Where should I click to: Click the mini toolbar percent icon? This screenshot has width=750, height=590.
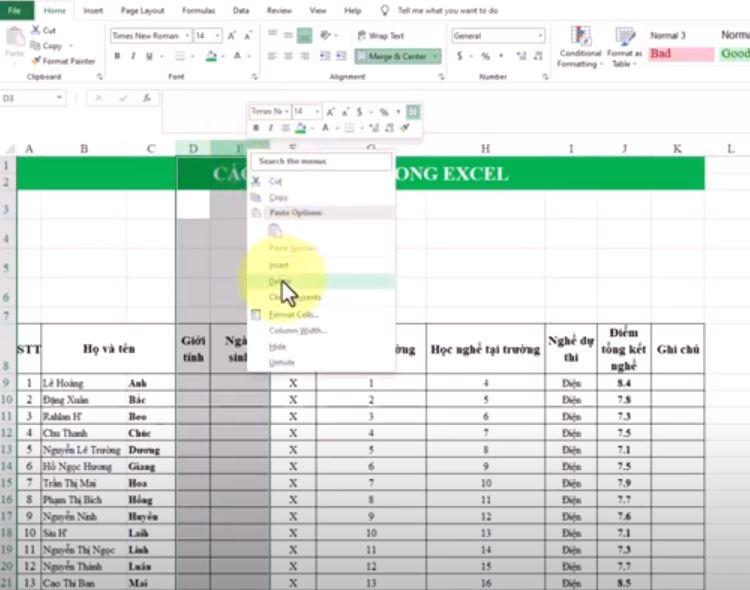click(x=384, y=112)
